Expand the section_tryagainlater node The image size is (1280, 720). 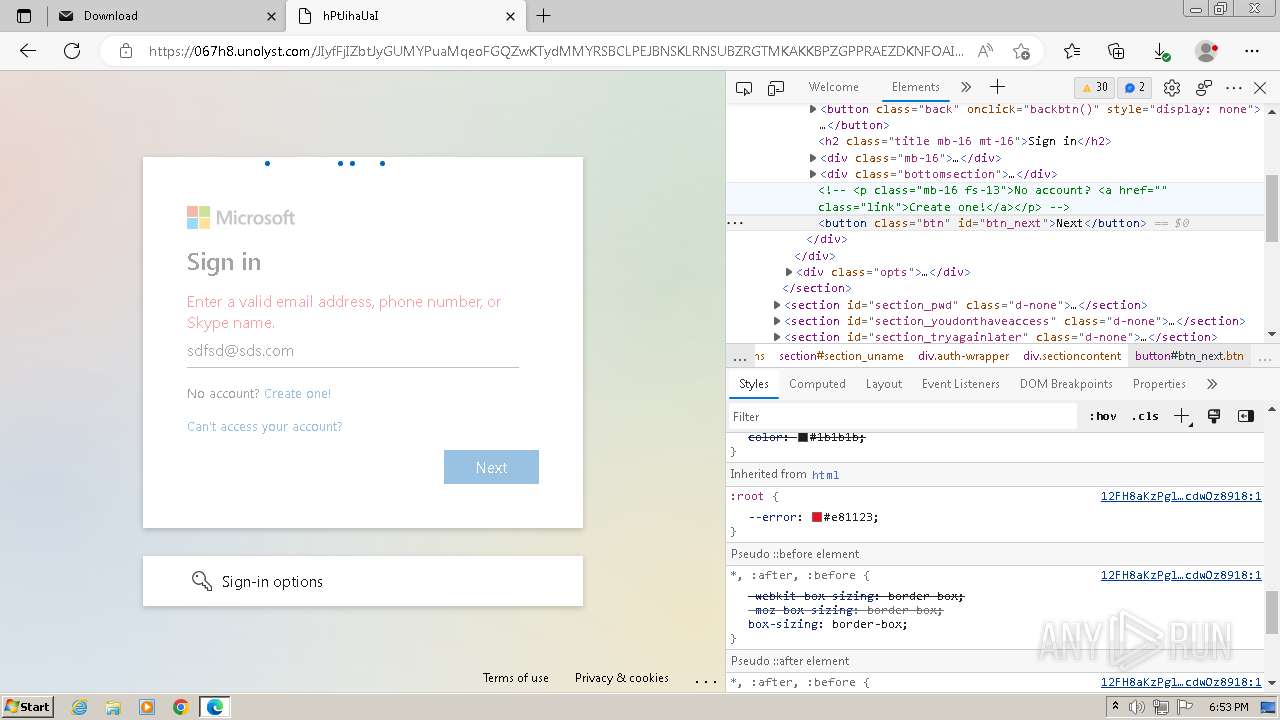[x=777, y=337]
